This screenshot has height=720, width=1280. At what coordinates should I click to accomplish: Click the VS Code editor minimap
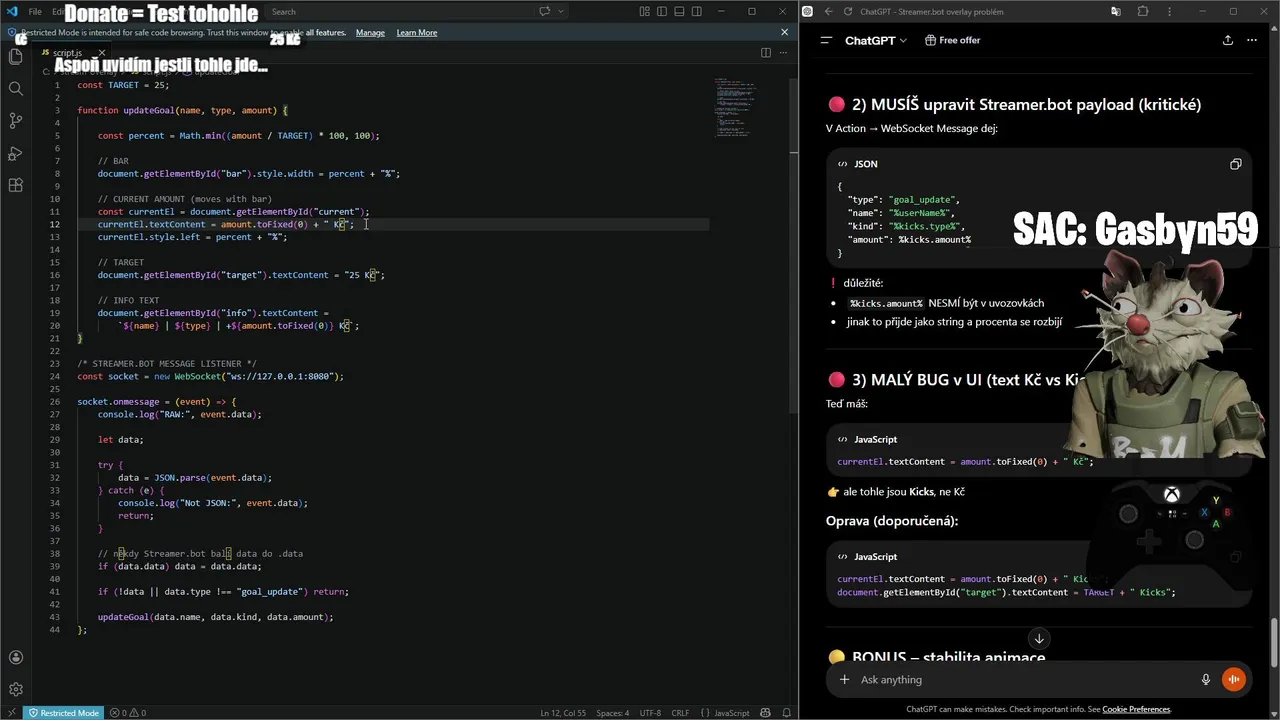tap(735, 107)
